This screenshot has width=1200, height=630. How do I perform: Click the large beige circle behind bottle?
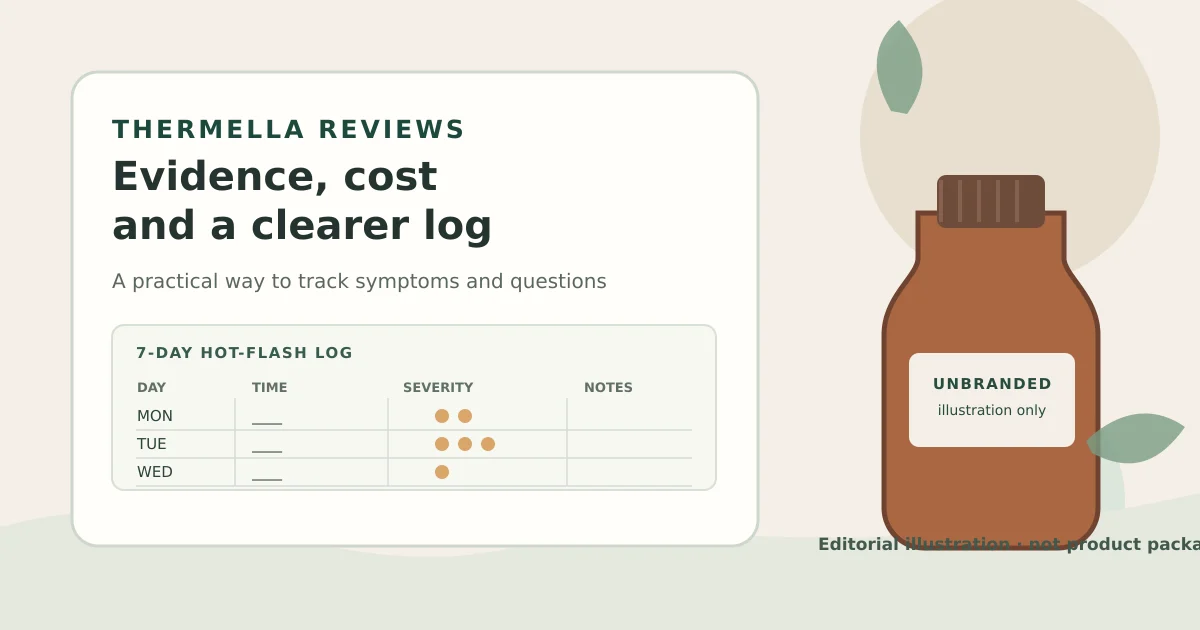[x=1010, y=135]
